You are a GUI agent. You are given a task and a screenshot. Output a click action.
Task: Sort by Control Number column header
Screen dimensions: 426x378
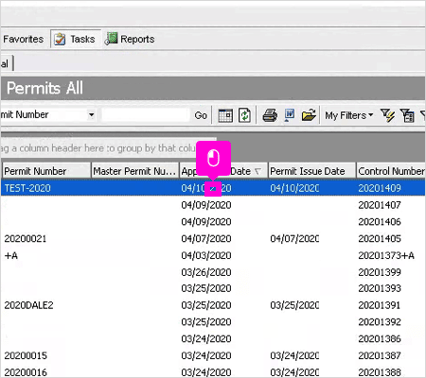(391, 171)
